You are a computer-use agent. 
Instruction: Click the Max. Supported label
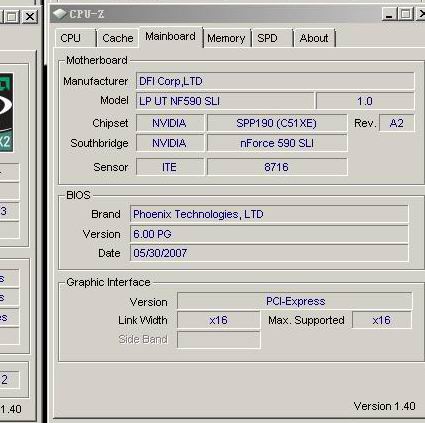point(306,320)
